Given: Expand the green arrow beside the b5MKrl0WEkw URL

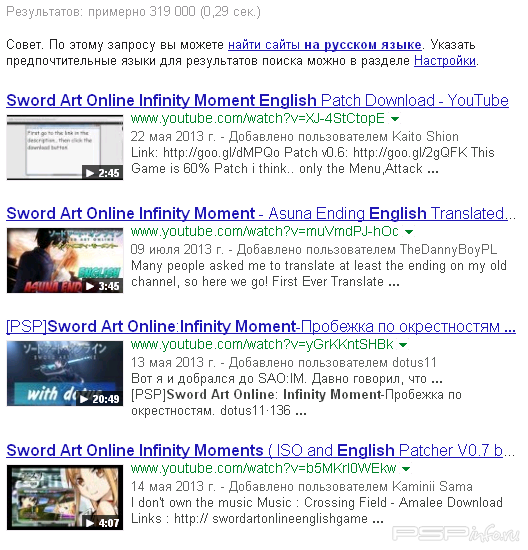Looking at the screenshot, I should click(406, 469).
